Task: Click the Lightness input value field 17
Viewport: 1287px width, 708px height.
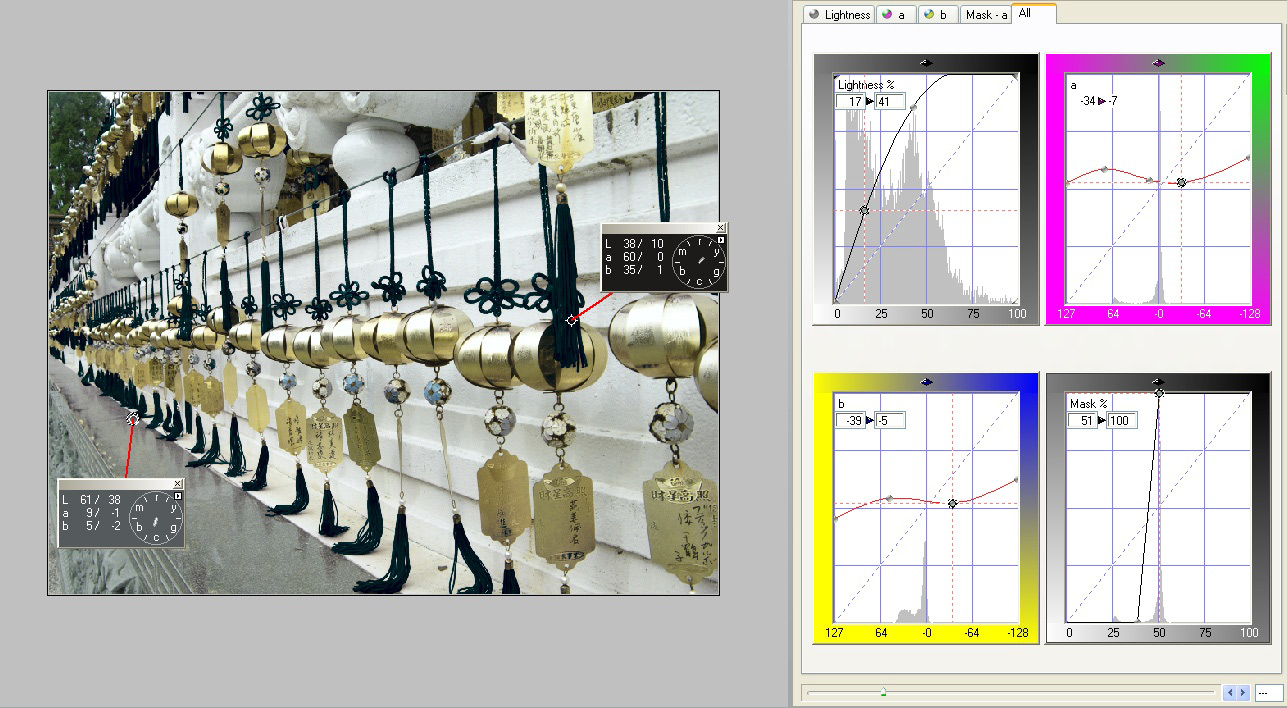Action: tap(850, 101)
